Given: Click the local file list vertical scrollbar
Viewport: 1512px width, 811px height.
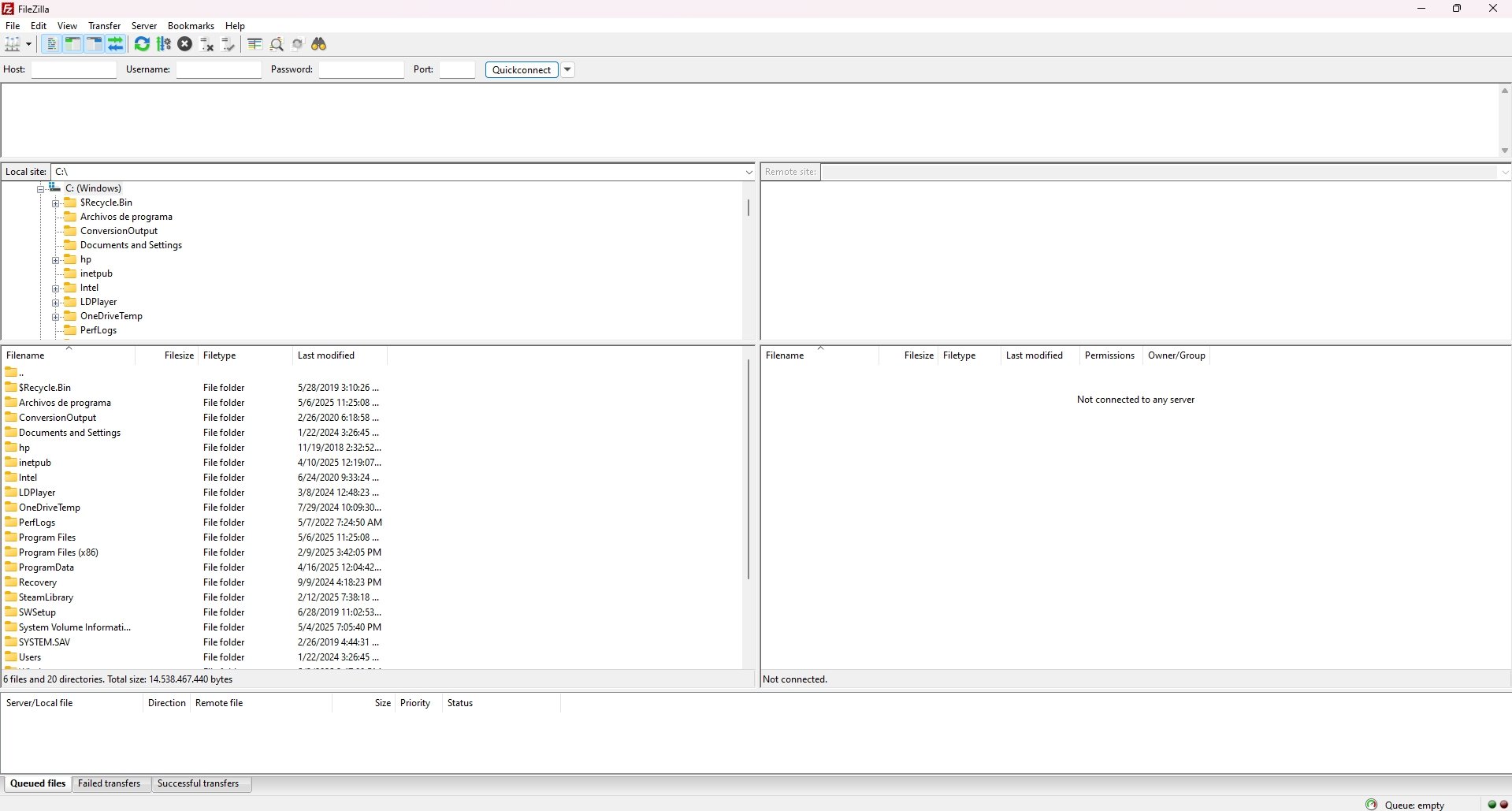Looking at the screenshot, I should pos(749,470).
